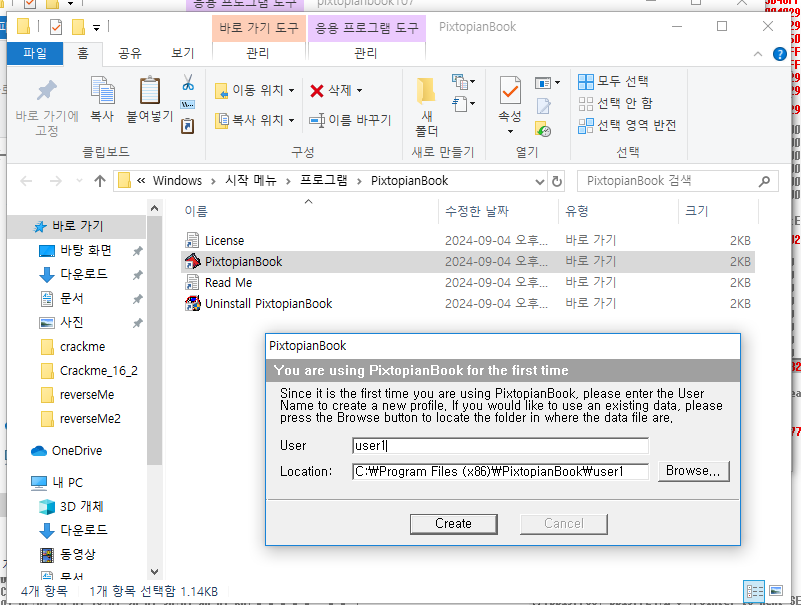Click the History icon in Open group
The width and height of the screenshot is (801, 605).
[543, 129]
